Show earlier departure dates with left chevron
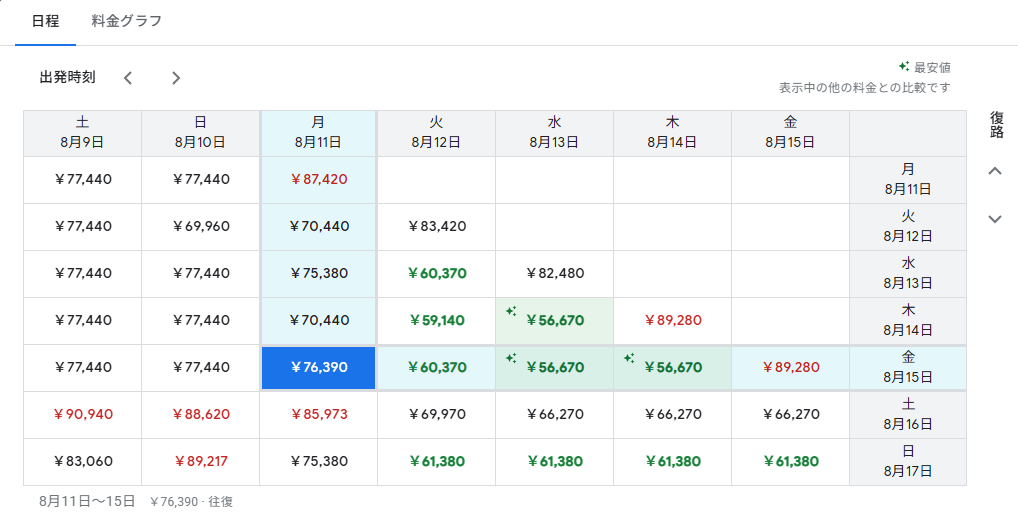 point(128,78)
